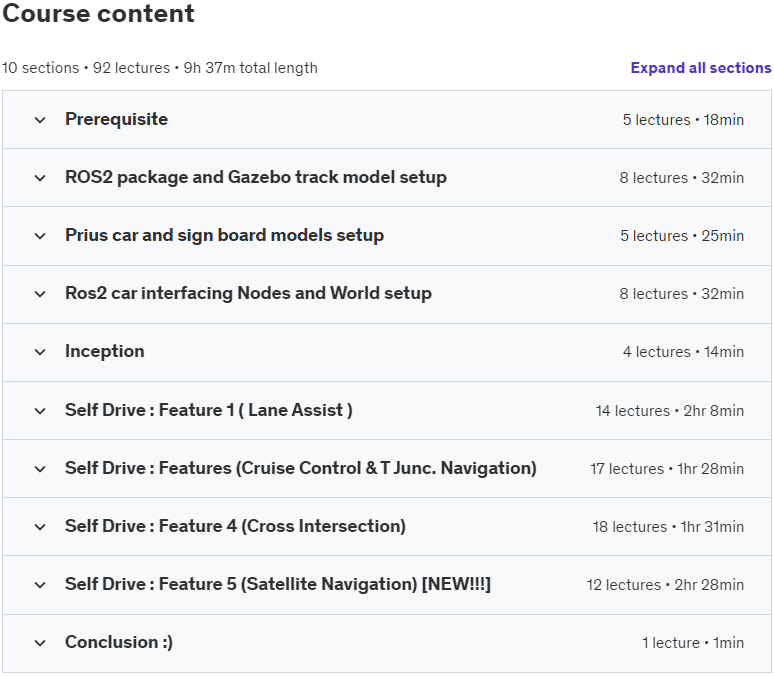Click '17 lectures • 1hr 28min' text
Screen dimensions: 774x676
pos(667,468)
